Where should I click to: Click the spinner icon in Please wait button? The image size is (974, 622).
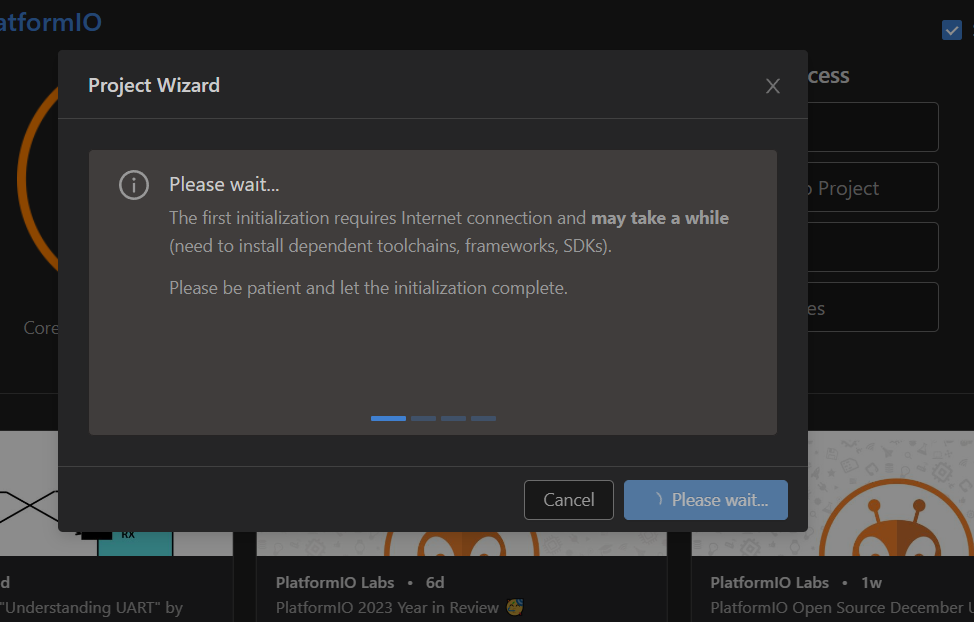(x=658, y=499)
